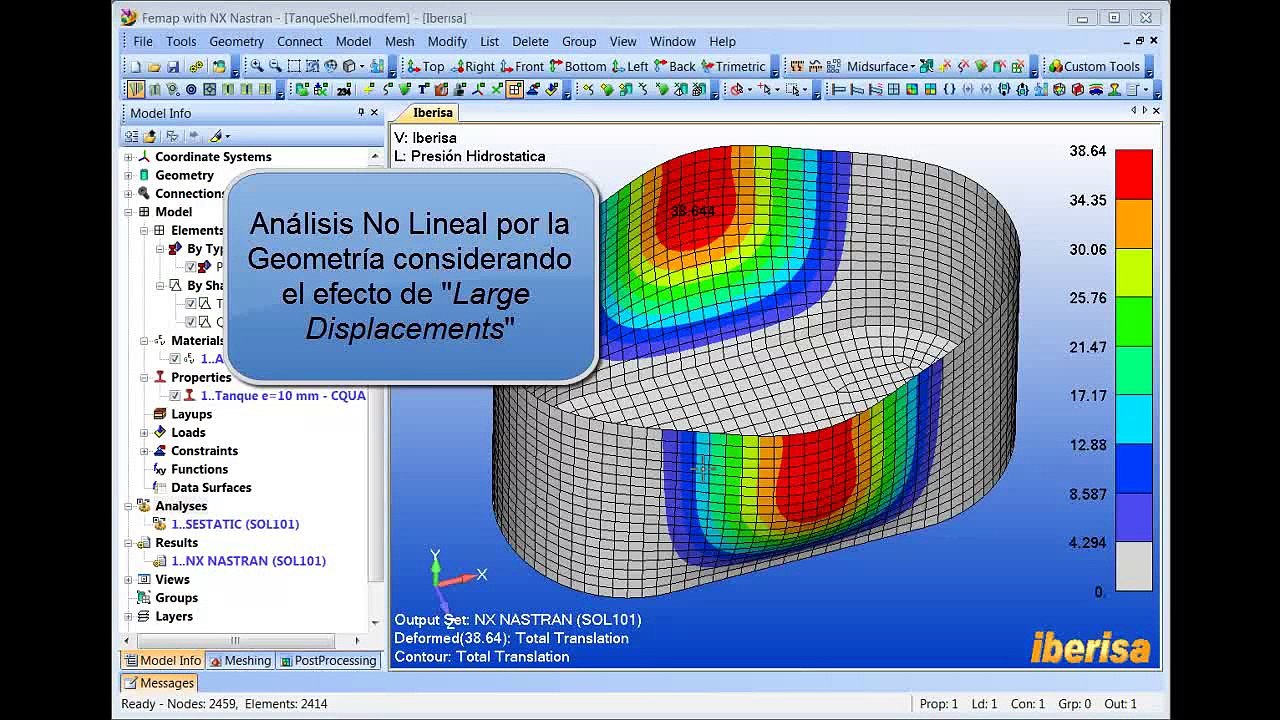Collapse the Model tree node

pos(128,212)
